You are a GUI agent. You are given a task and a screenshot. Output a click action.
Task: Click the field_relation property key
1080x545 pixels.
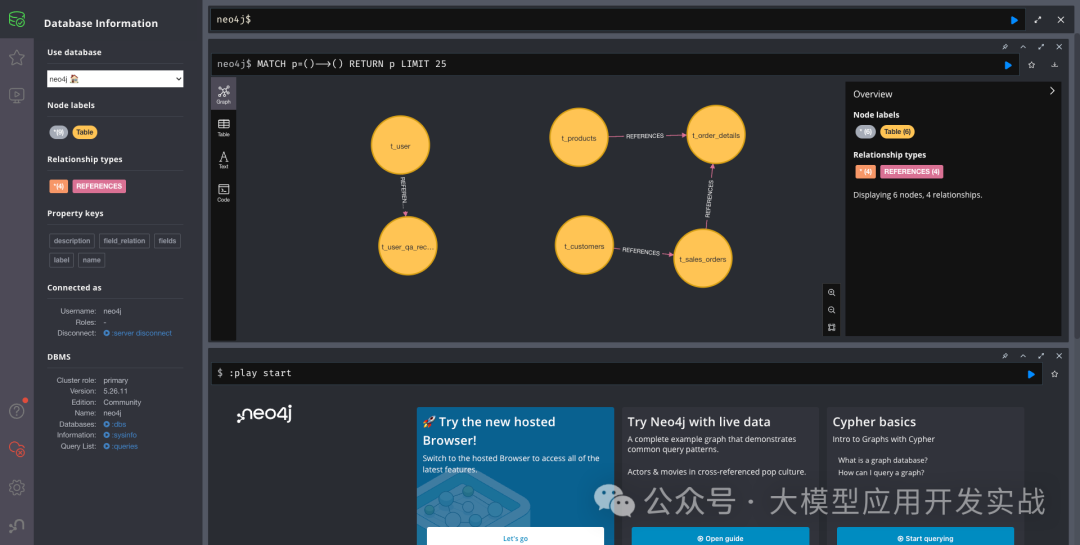tap(124, 240)
